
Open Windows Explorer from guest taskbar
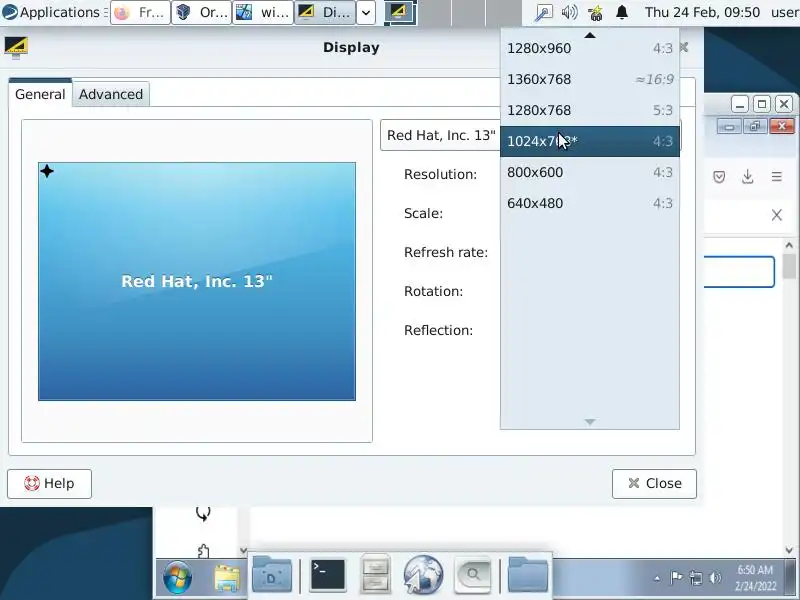click(226, 579)
